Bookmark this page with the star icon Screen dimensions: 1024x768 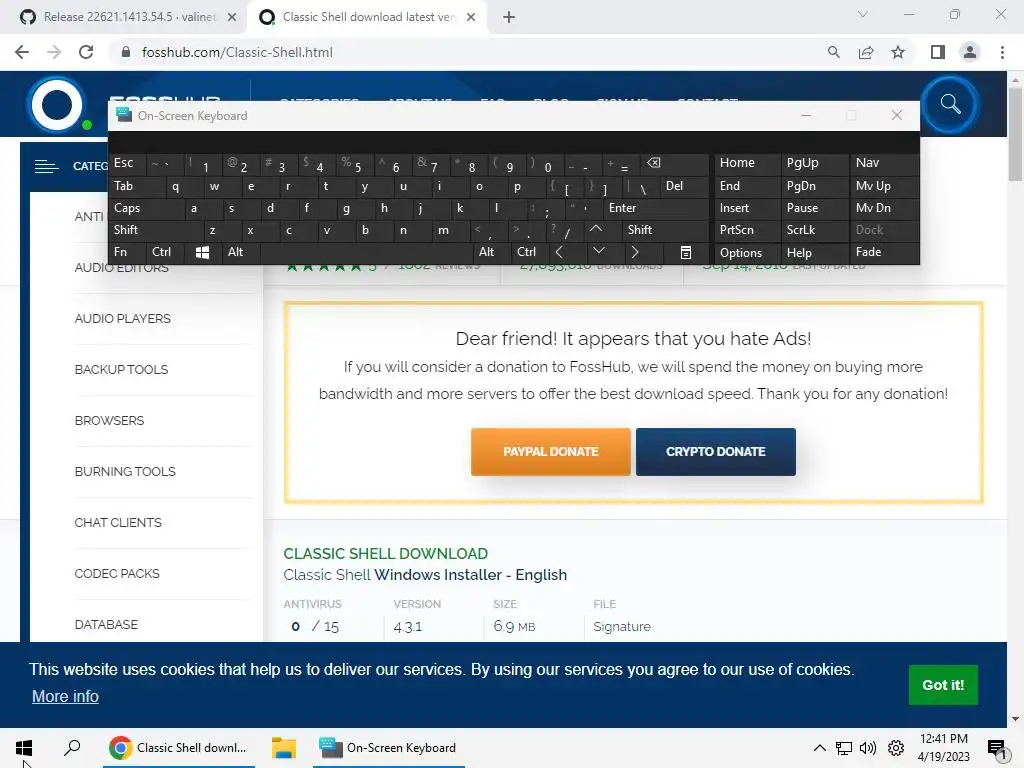[x=898, y=52]
